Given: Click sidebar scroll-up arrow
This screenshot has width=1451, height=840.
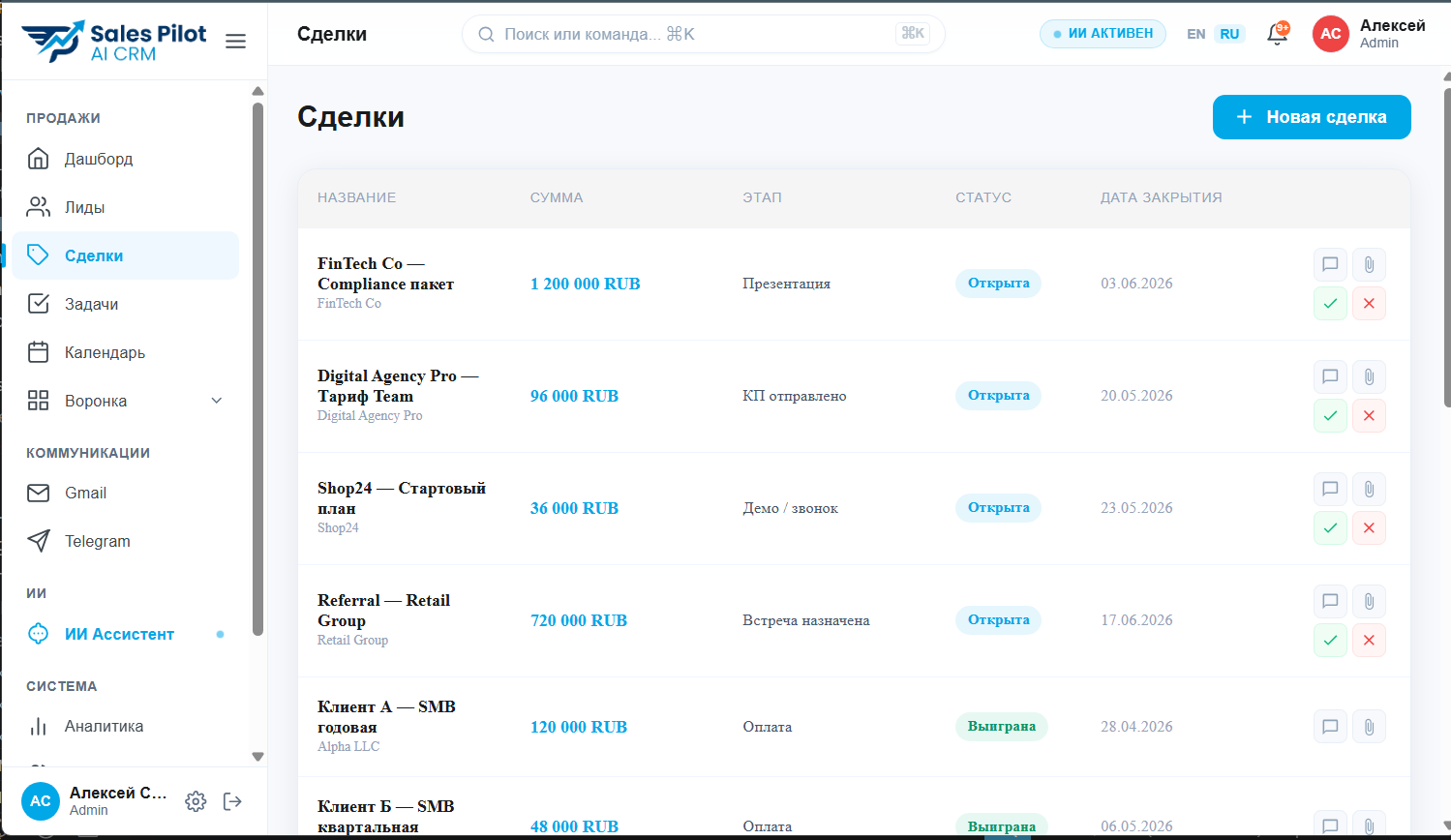Looking at the screenshot, I should (257, 91).
